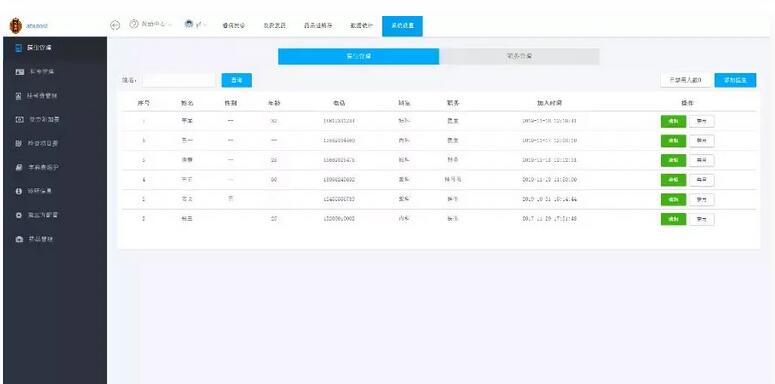
Task: Click the blue add button above the table
Action: pos(735,80)
